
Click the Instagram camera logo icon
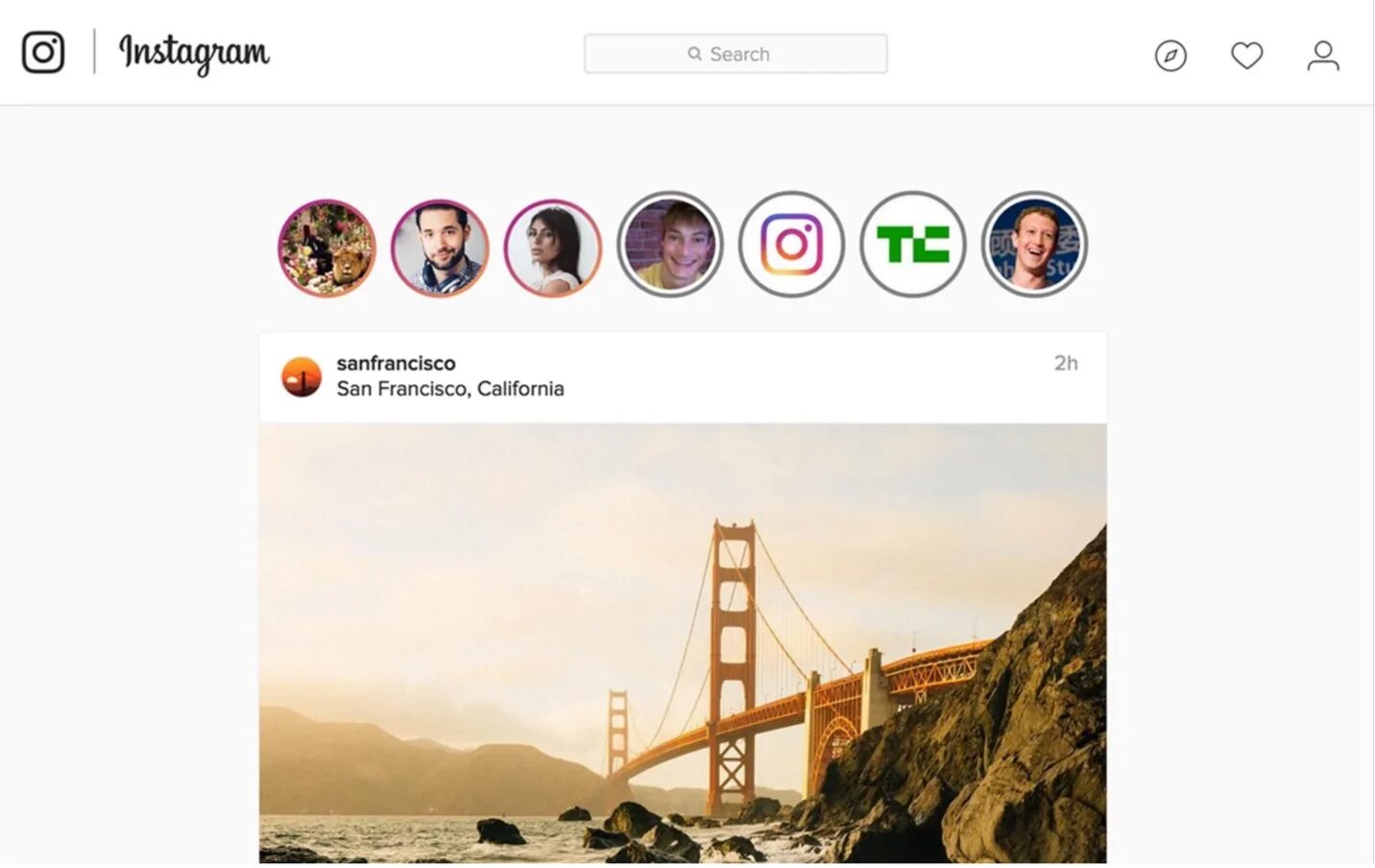[x=43, y=52]
